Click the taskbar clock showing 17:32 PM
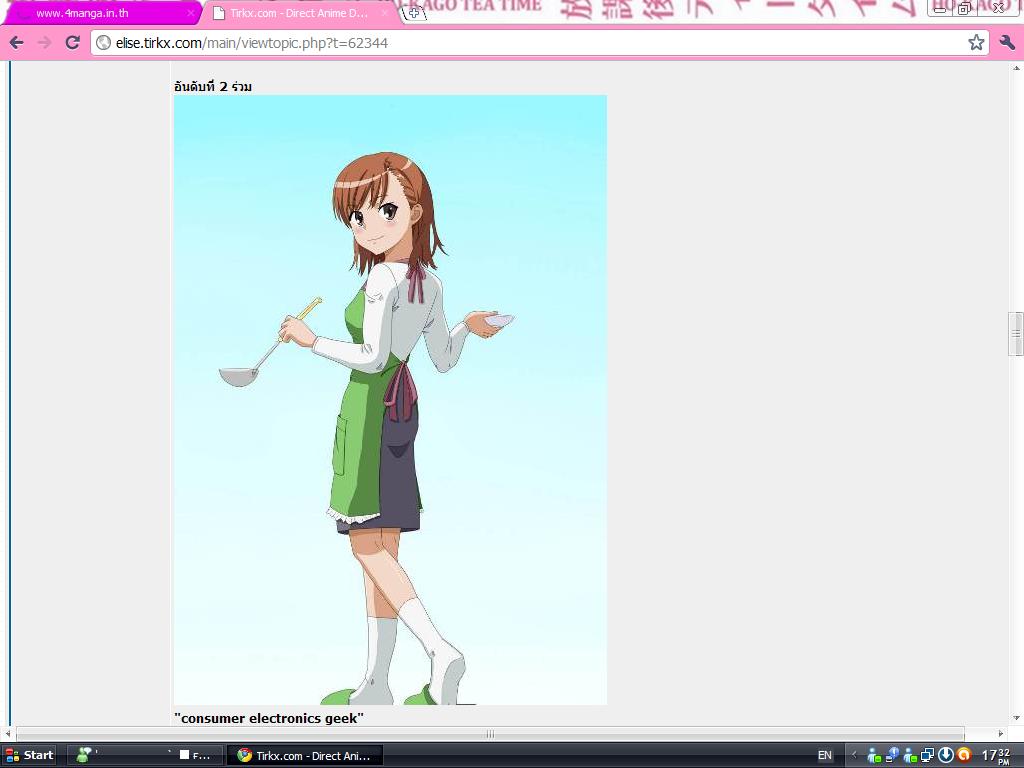The width and height of the screenshot is (1024, 768). pos(997,756)
